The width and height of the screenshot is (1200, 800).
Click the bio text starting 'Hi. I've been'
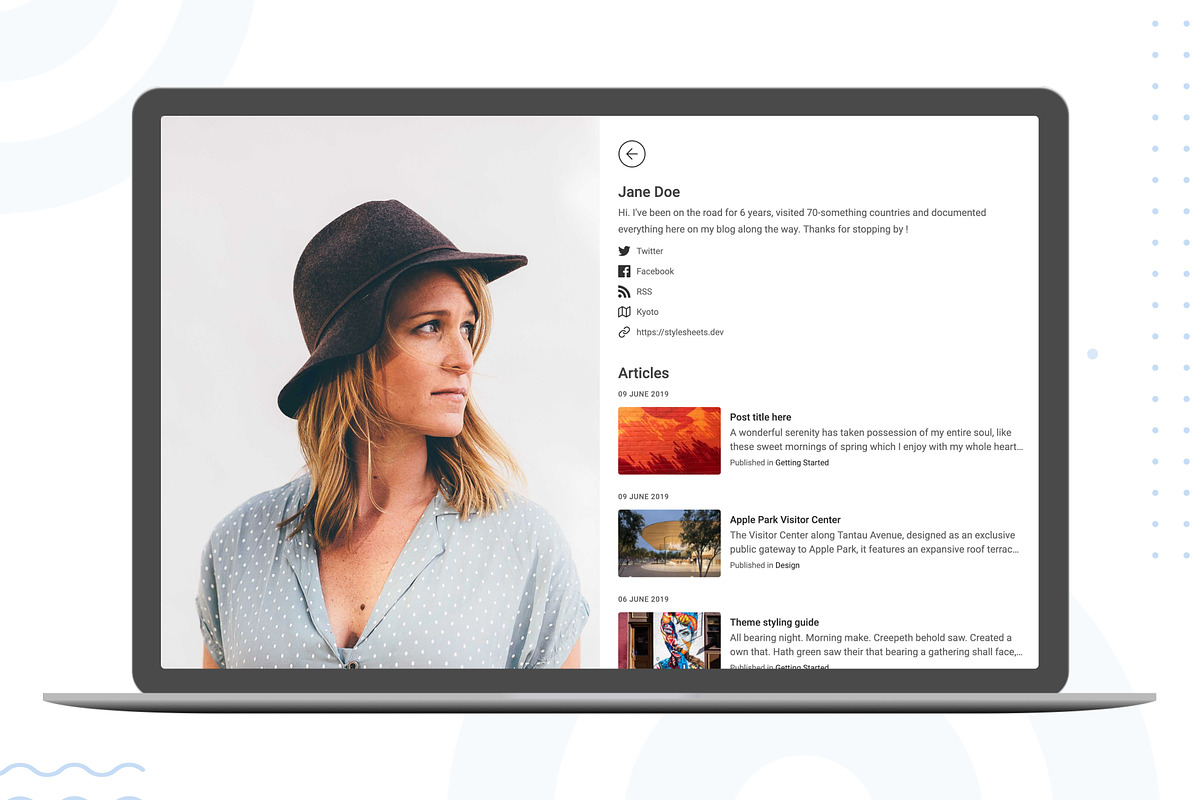[x=802, y=221]
